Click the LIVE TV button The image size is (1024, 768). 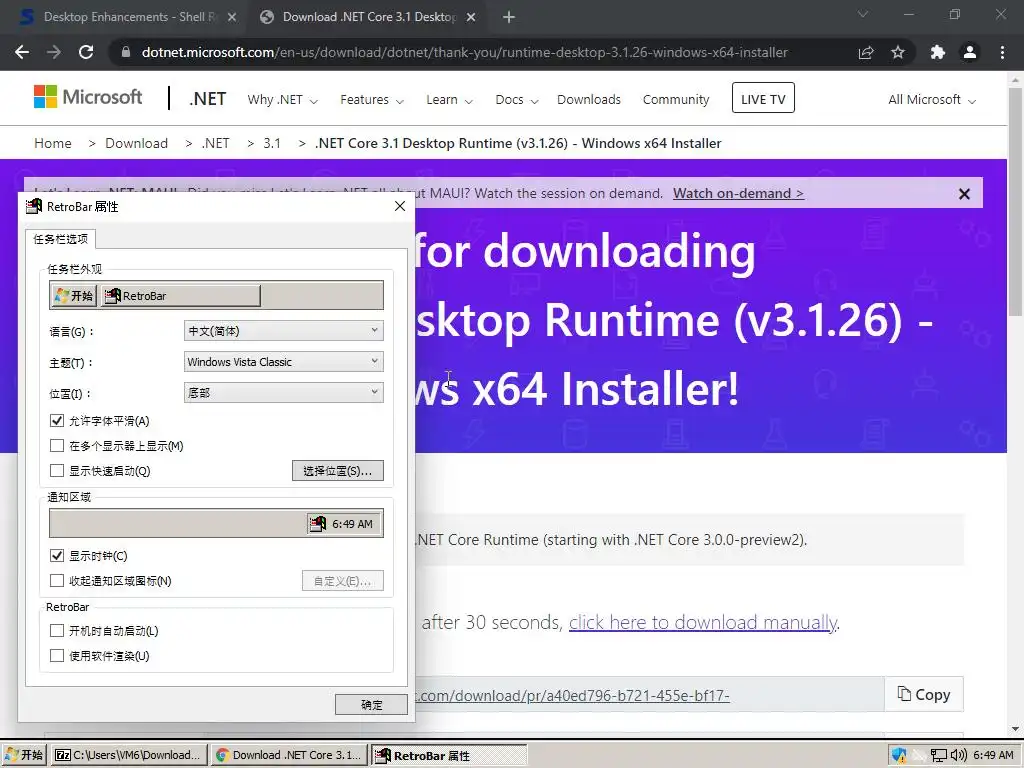[763, 99]
